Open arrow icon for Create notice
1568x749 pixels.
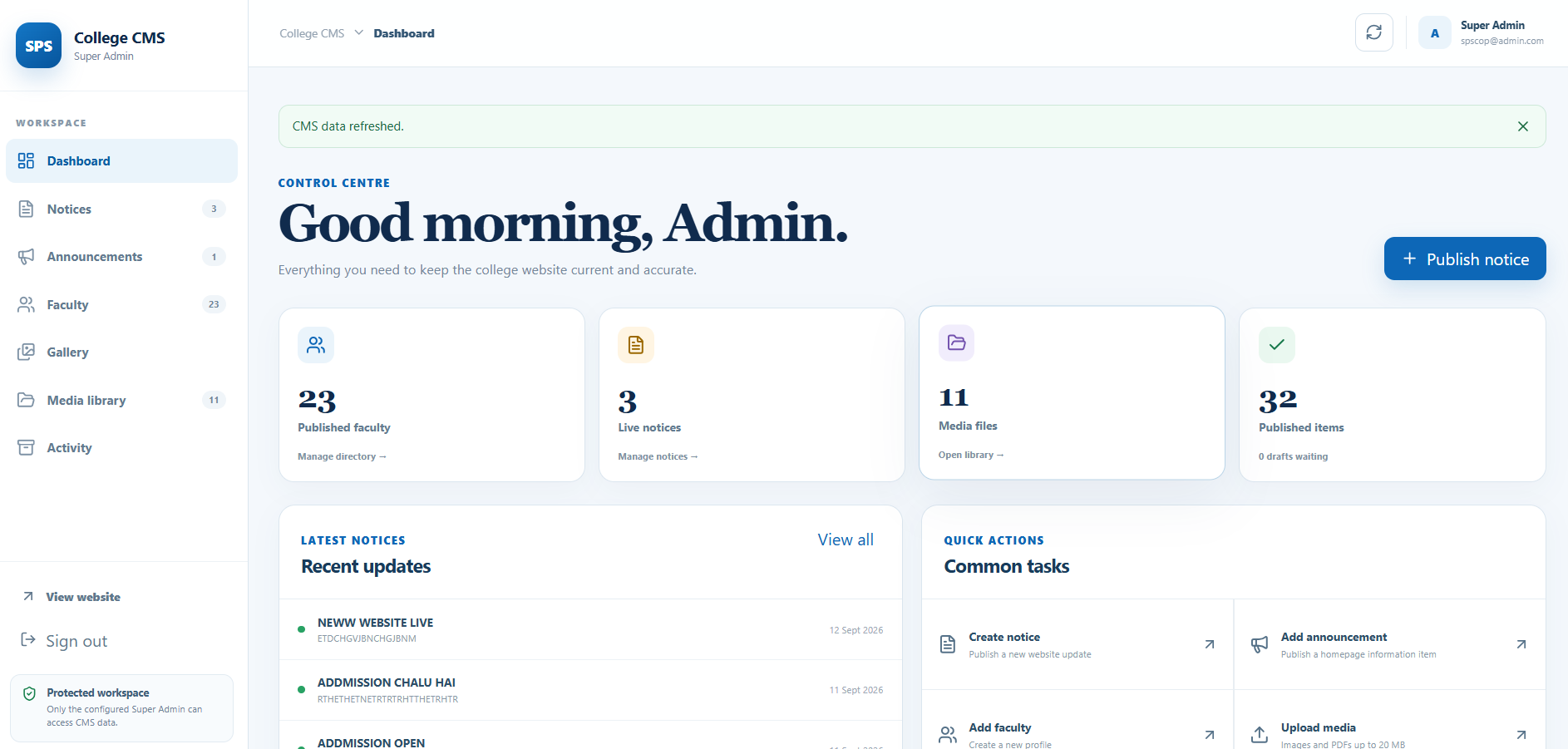click(1210, 644)
